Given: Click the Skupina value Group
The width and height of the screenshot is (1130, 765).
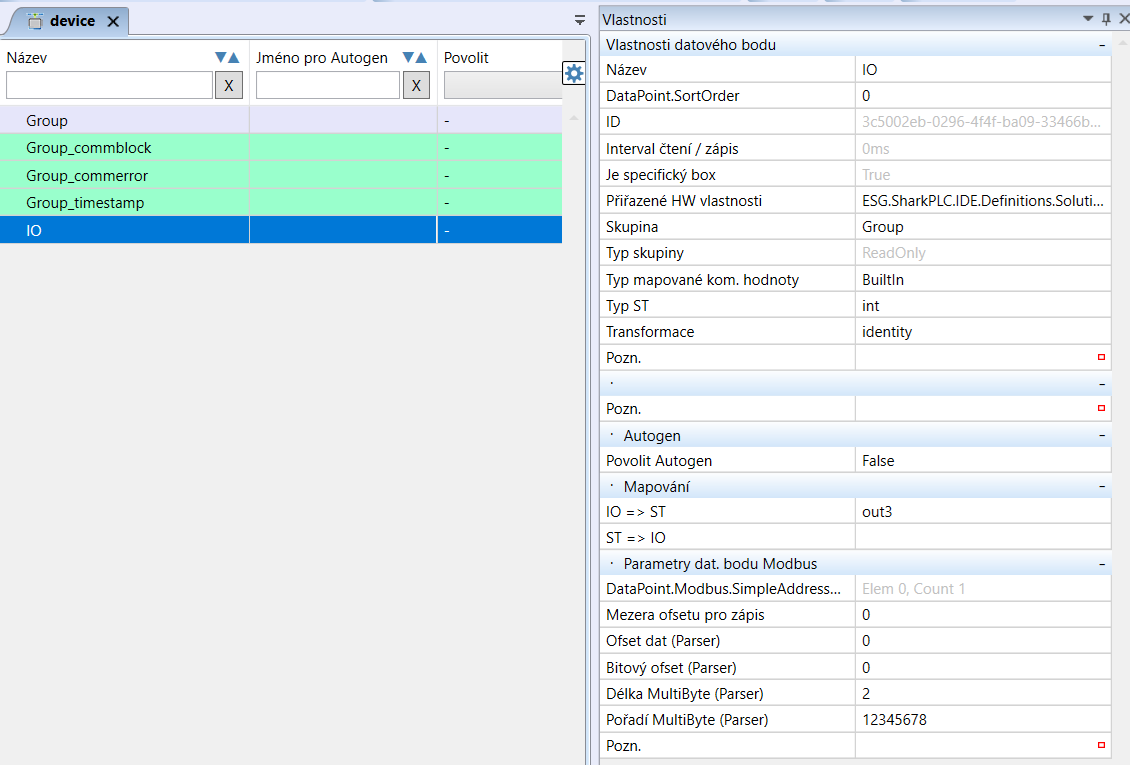Looking at the screenshot, I should pos(983,227).
